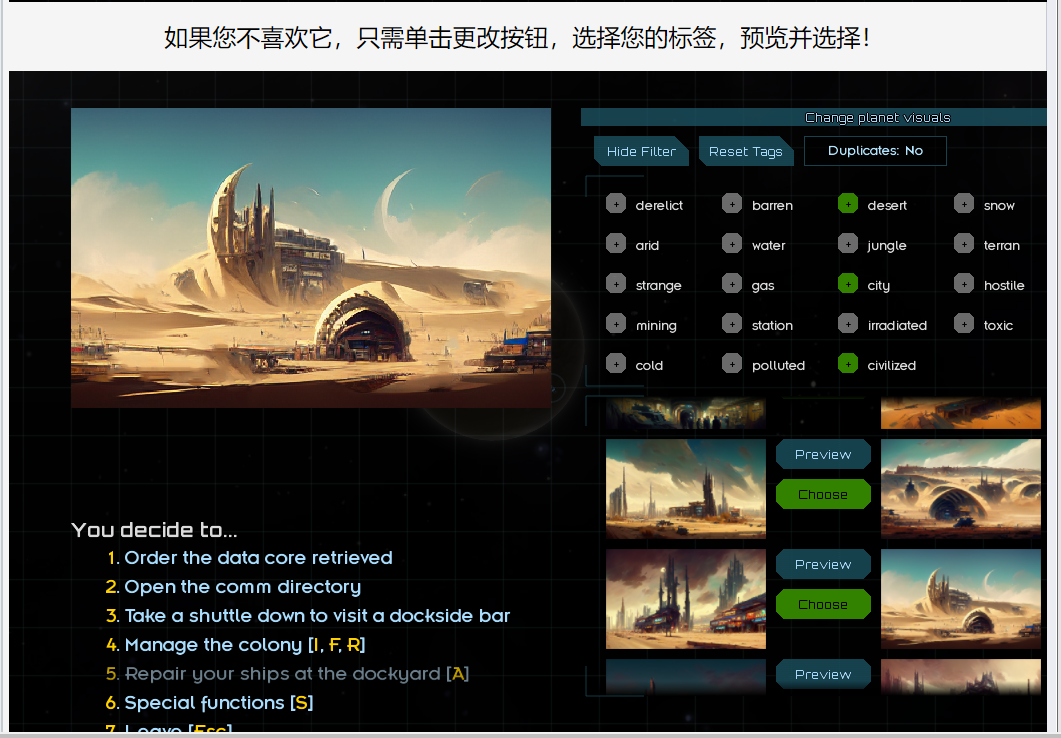Collapse tags with Hide Filter
This screenshot has height=738, width=1061.
click(x=641, y=152)
